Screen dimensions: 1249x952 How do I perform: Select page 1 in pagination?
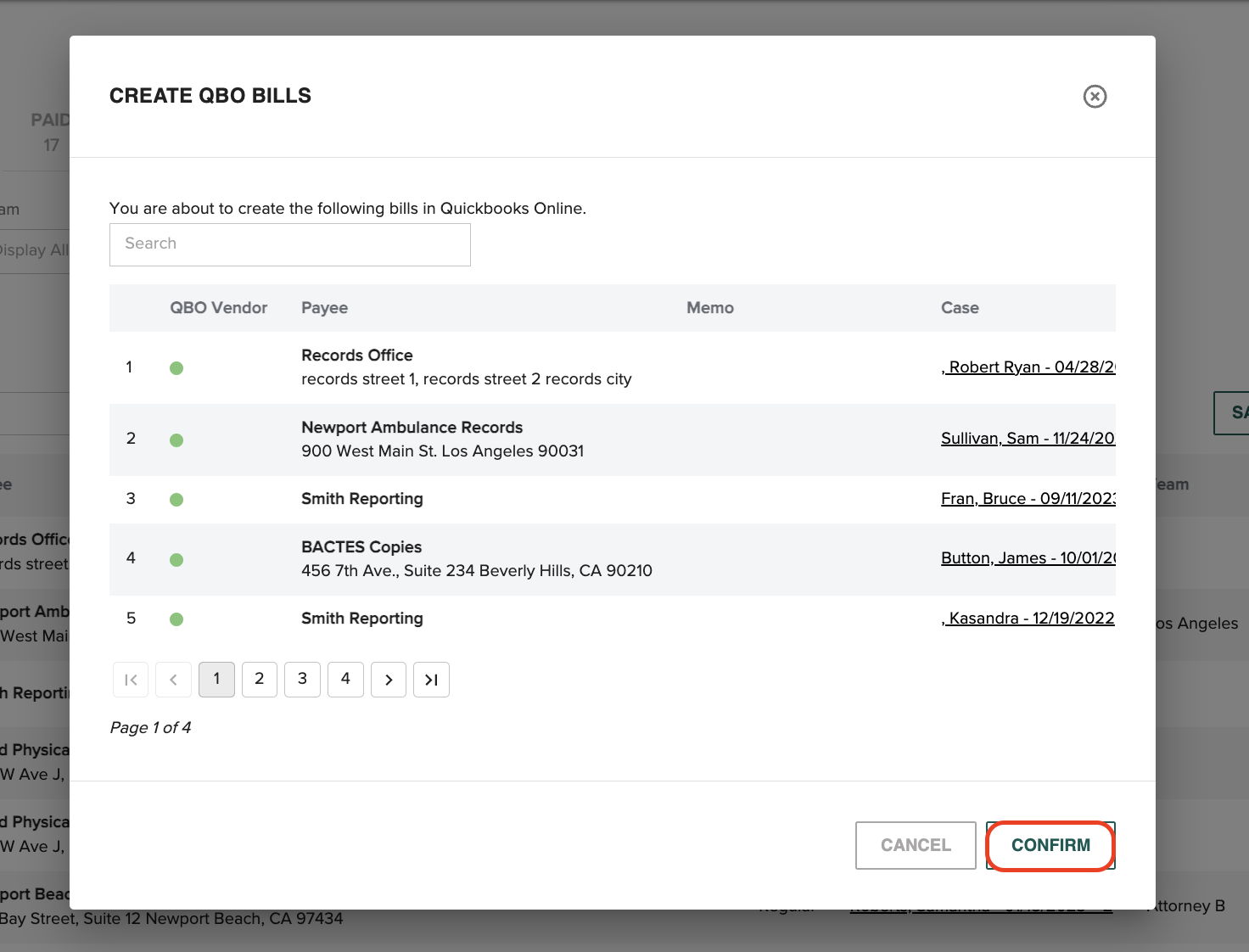pos(216,680)
